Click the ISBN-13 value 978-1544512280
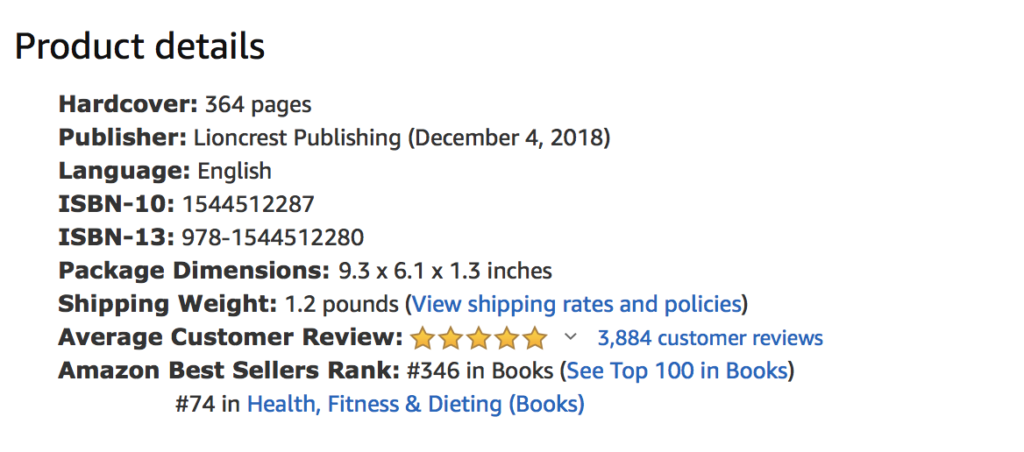This screenshot has width=1024, height=452. tap(272, 237)
